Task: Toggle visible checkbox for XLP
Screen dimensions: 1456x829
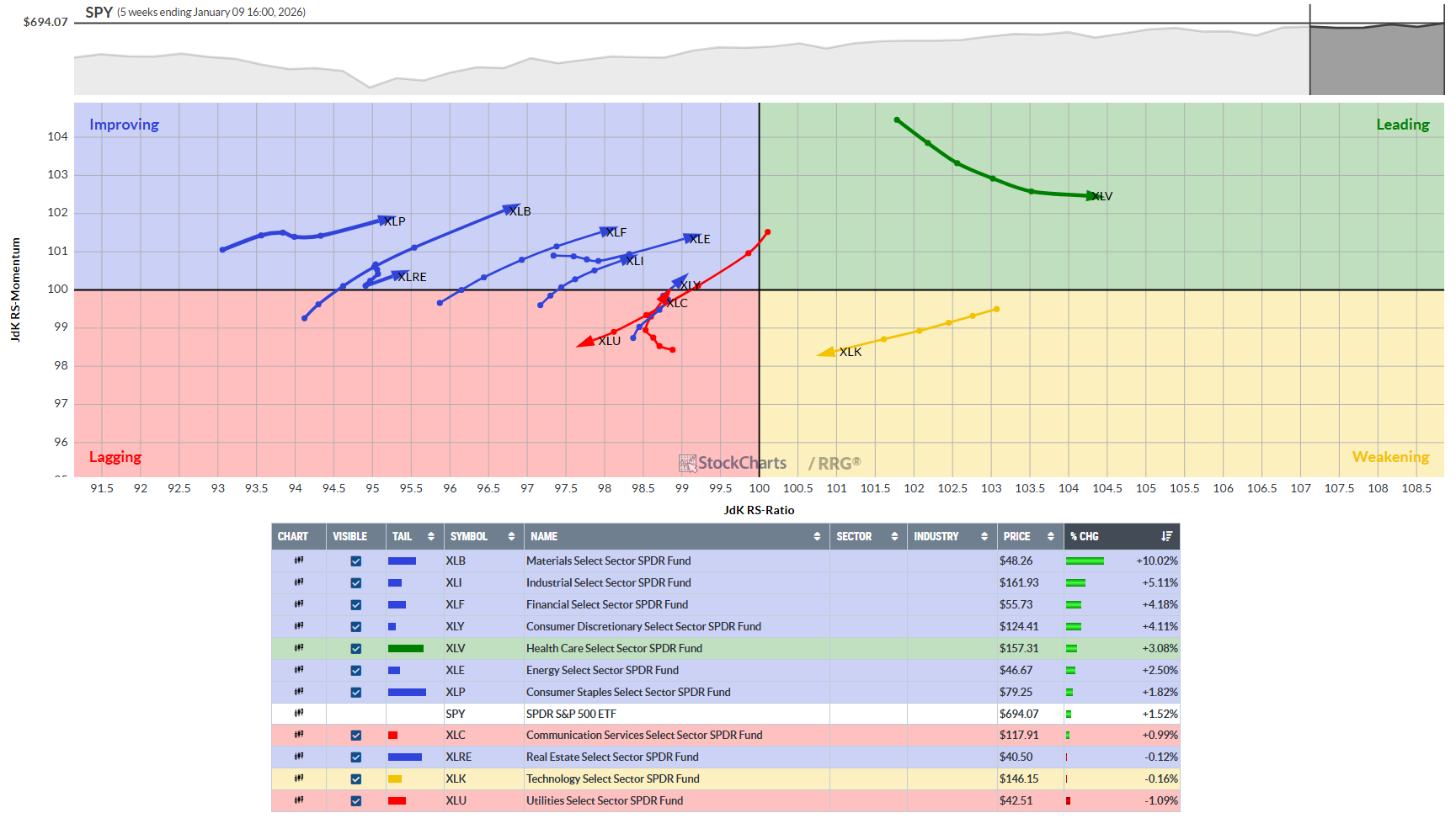Action: pyautogui.click(x=356, y=693)
